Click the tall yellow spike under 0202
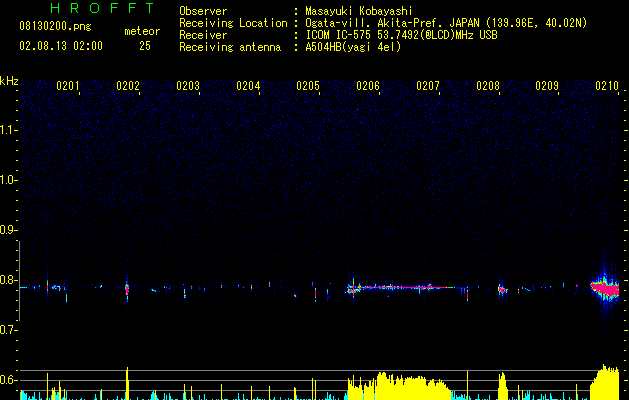The image size is (629, 400). point(128,384)
